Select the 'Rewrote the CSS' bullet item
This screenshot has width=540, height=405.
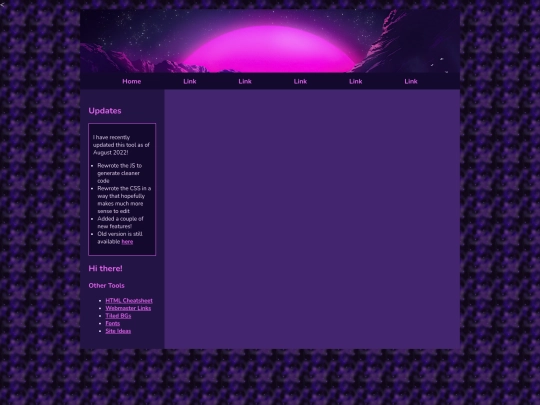coord(124,200)
